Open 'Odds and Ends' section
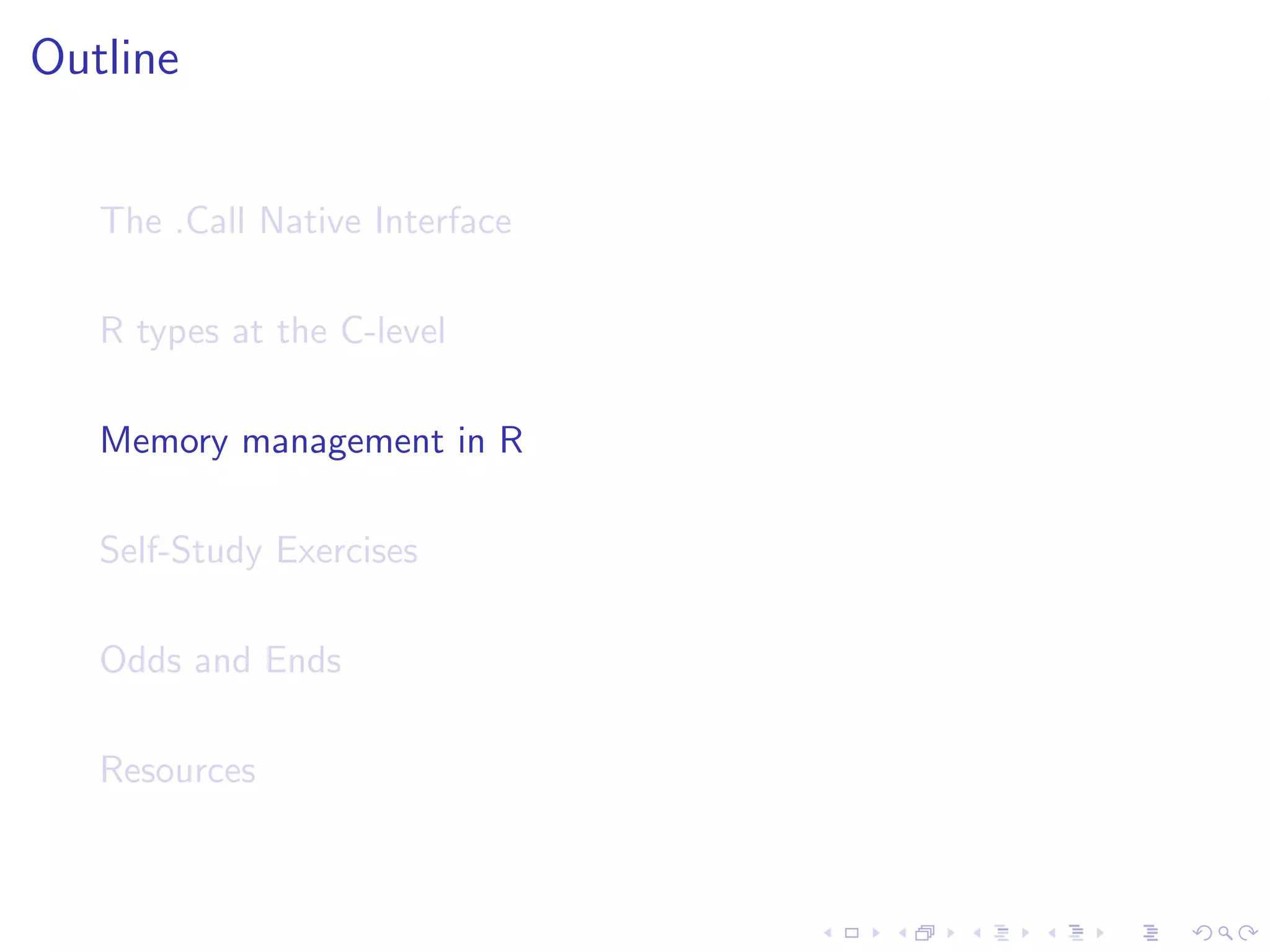1270x952 pixels. click(x=221, y=659)
